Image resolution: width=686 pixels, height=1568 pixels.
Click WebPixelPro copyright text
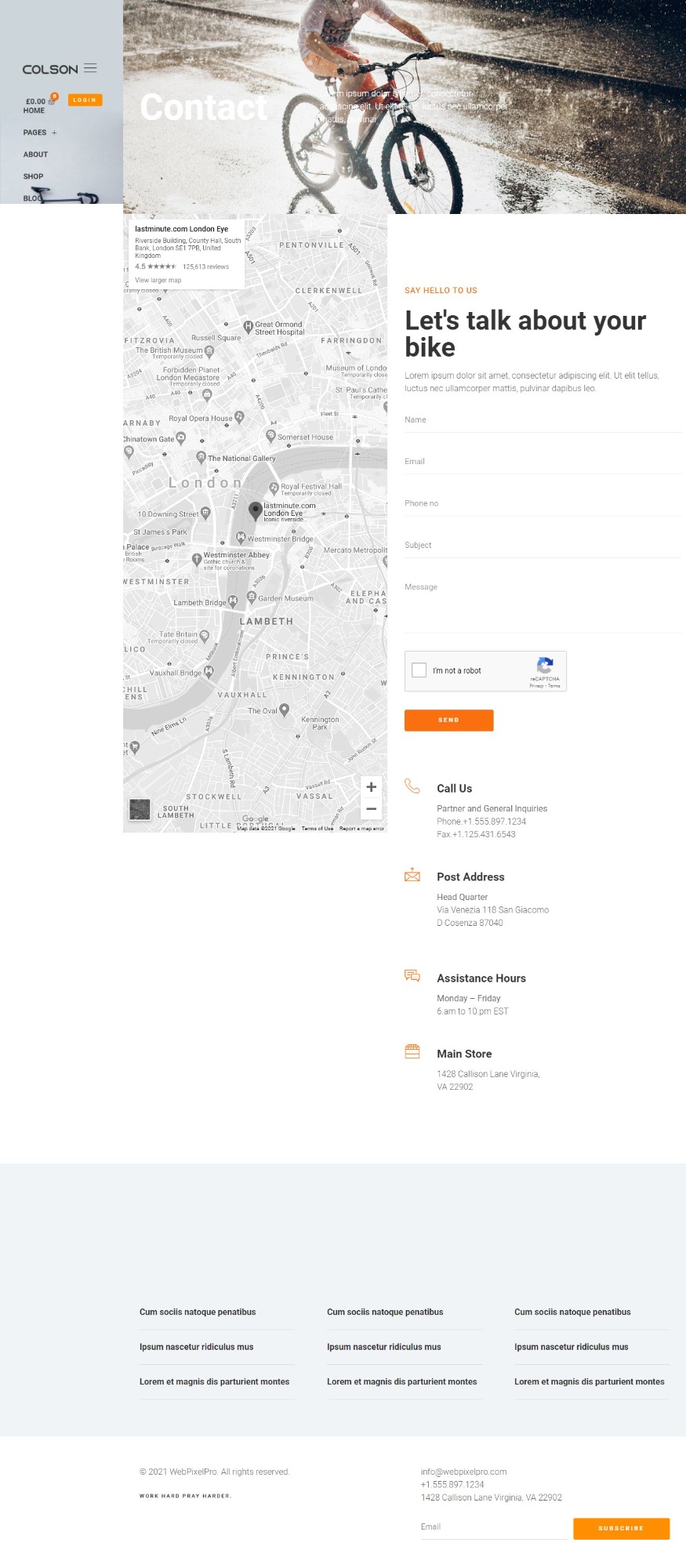click(x=215, y=1472)
